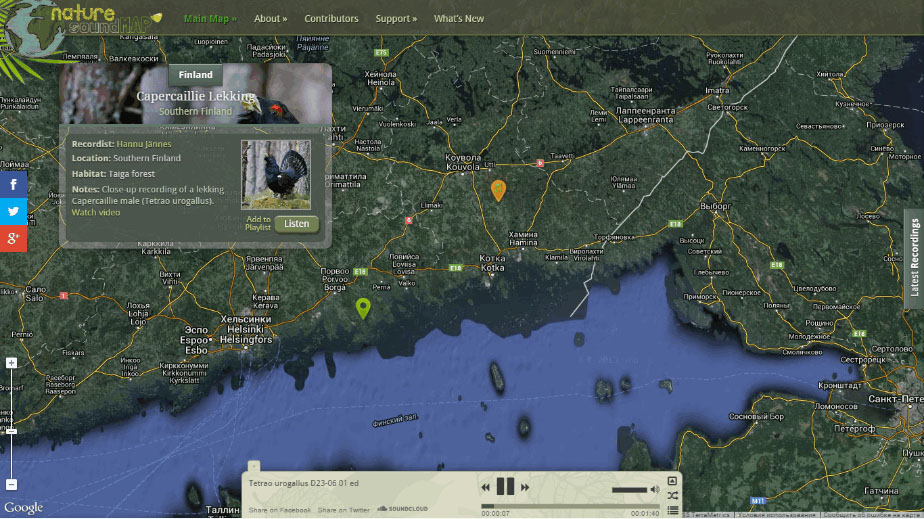Click Helsinki city label on map
This screenshot has height=519, width=924.
tap(245, 329)
